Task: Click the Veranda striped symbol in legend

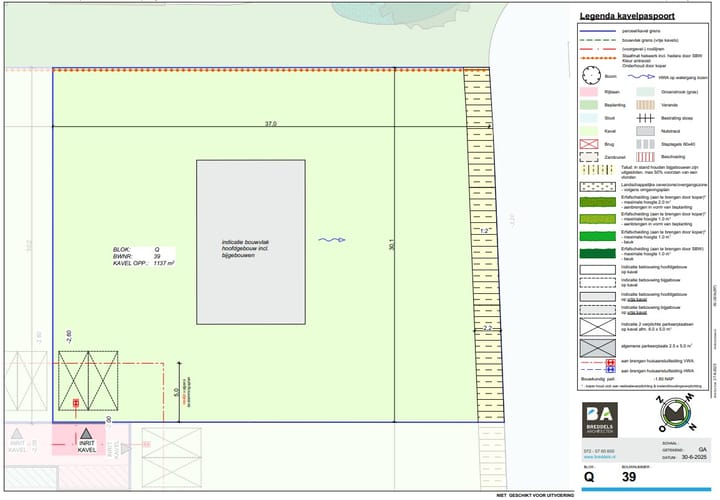Action: 645,105
